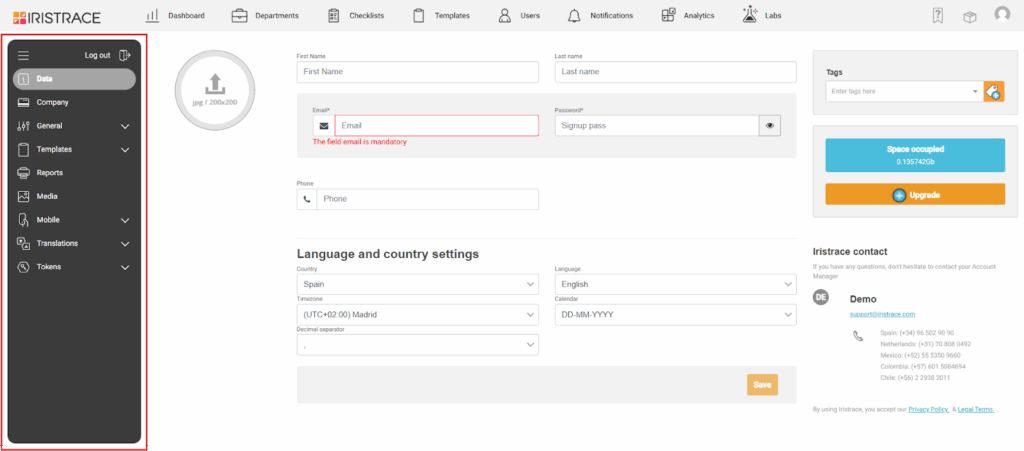Toggle password visibility eye icon
Viewport: 1024px width, 451px height.
pos(769,126)
